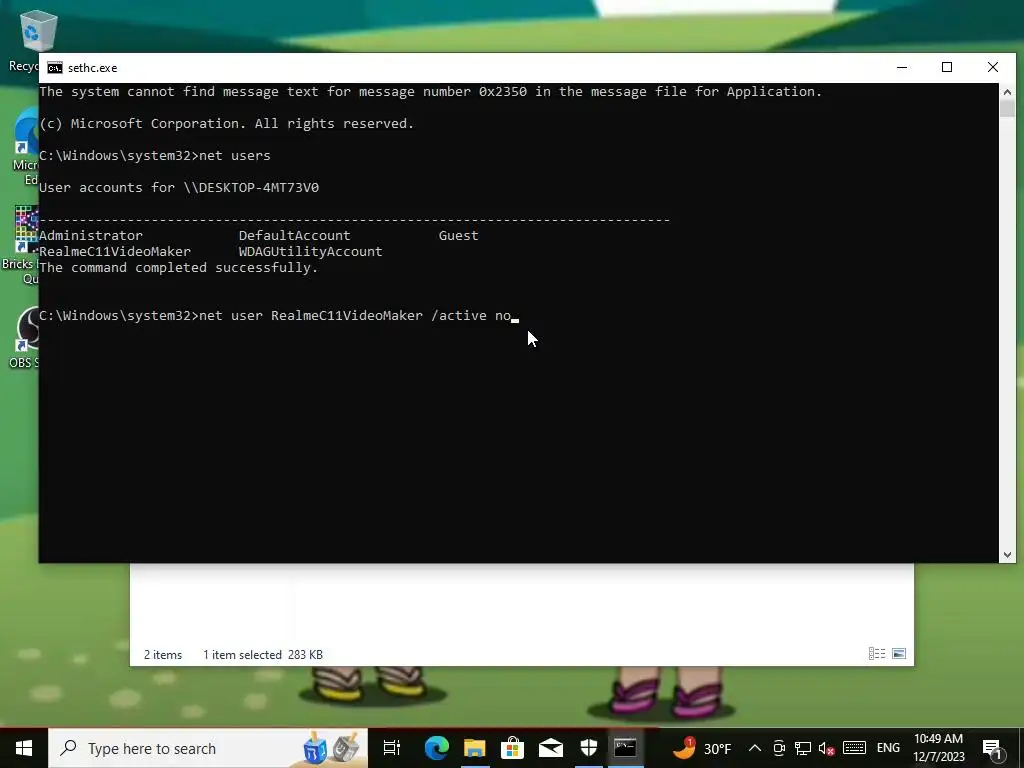
Task: Open Windows Security shield on the taskbar
Action: click(588, 748)
